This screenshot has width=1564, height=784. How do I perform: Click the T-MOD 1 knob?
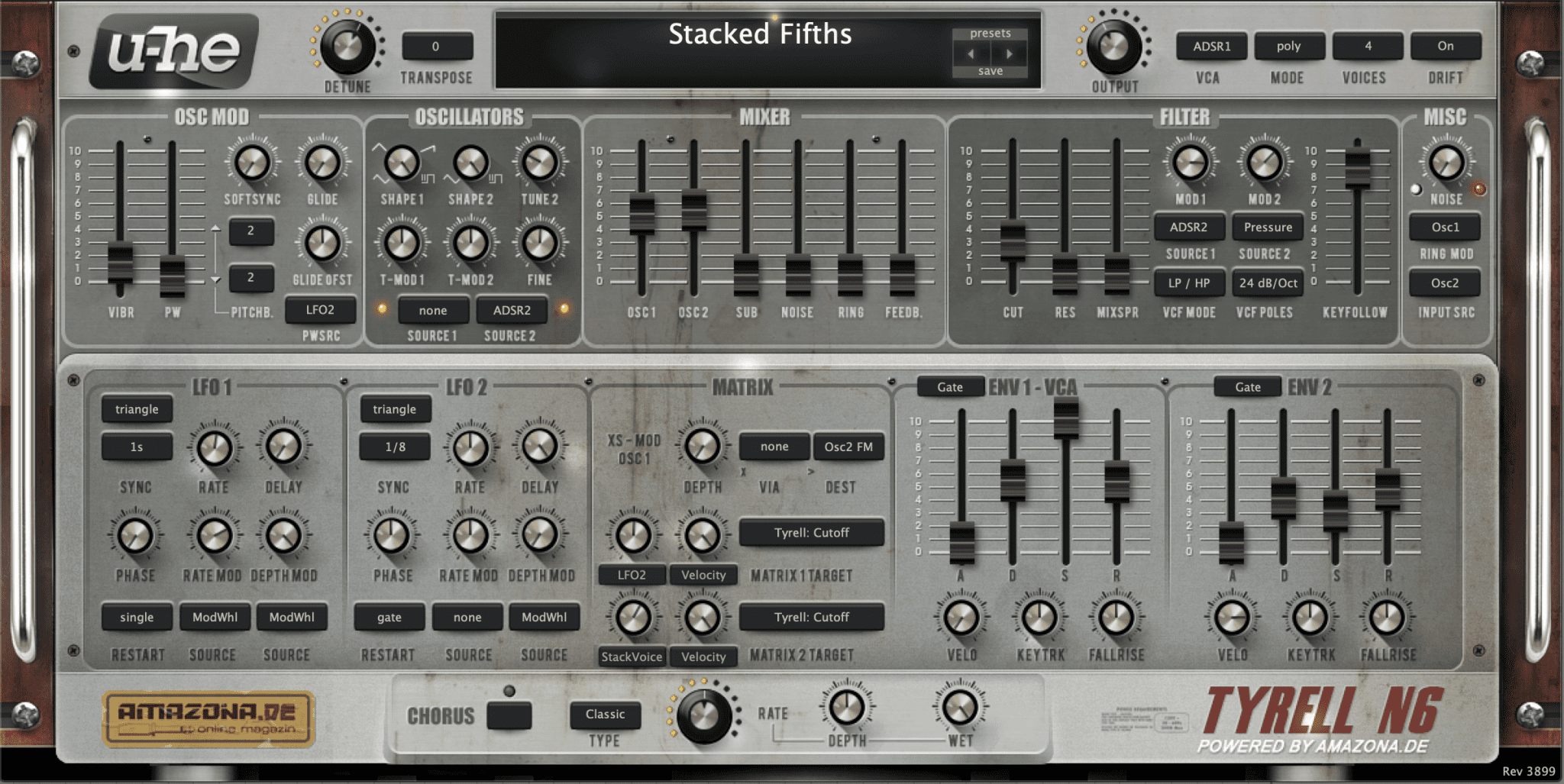coord(402,244)
